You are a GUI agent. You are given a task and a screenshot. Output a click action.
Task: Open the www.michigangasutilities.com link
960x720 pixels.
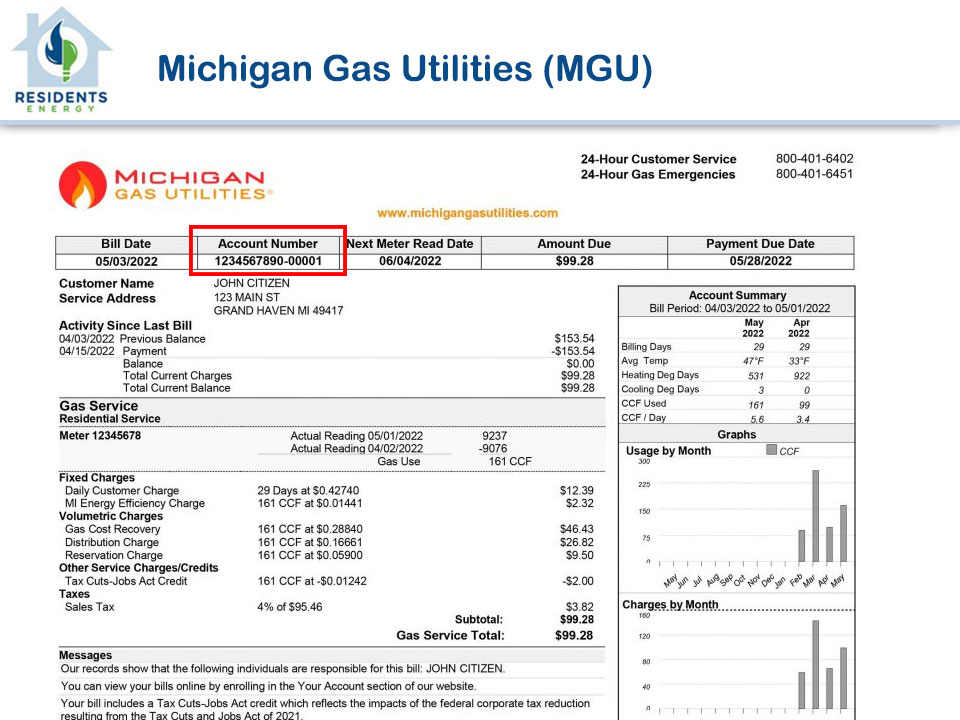coord(467,213)
